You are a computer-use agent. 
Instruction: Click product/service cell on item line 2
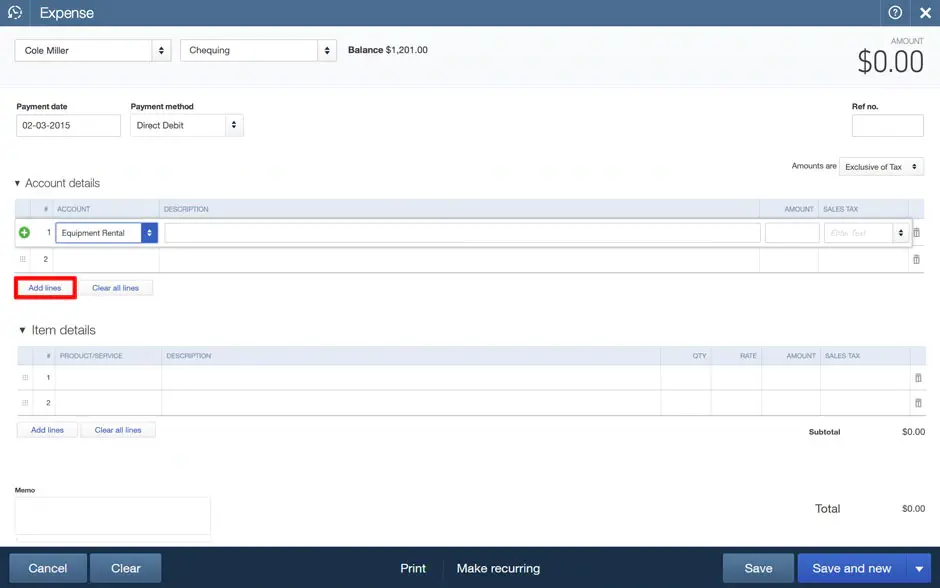pyautogui.click(x=108, y=403)
